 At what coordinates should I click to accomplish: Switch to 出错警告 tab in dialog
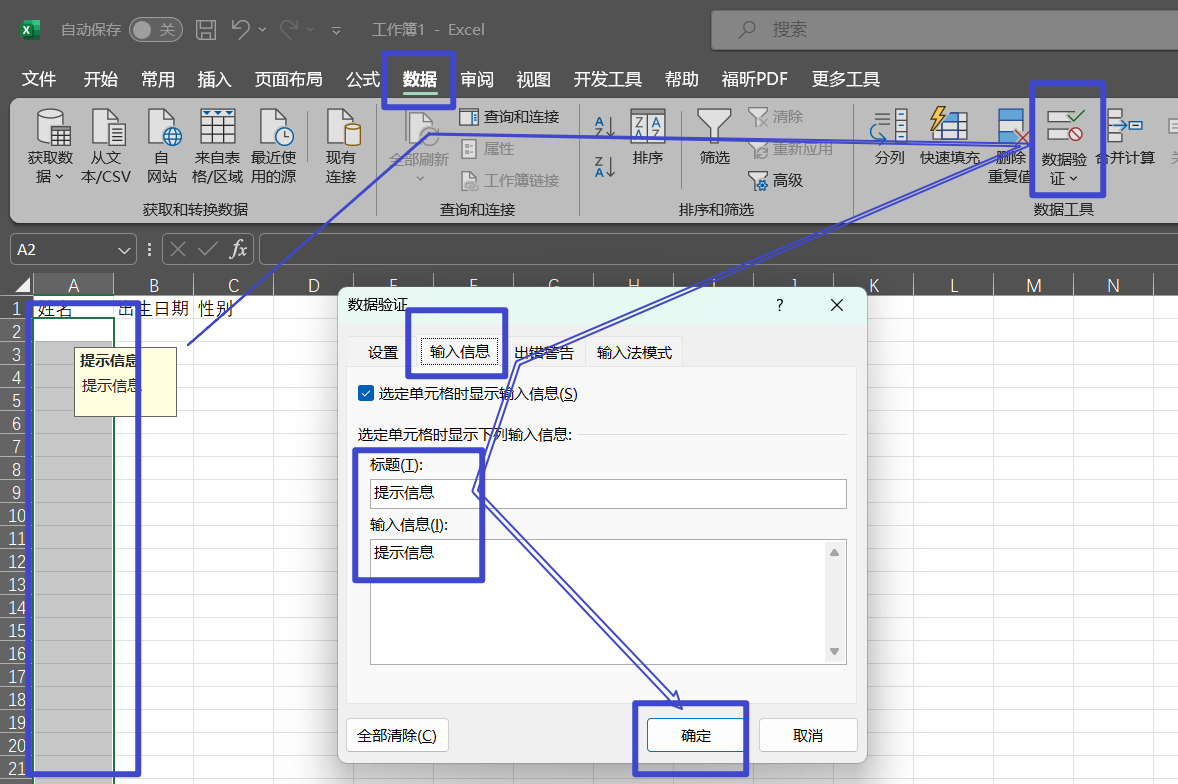pyautogui.click(x=544, y=352)
